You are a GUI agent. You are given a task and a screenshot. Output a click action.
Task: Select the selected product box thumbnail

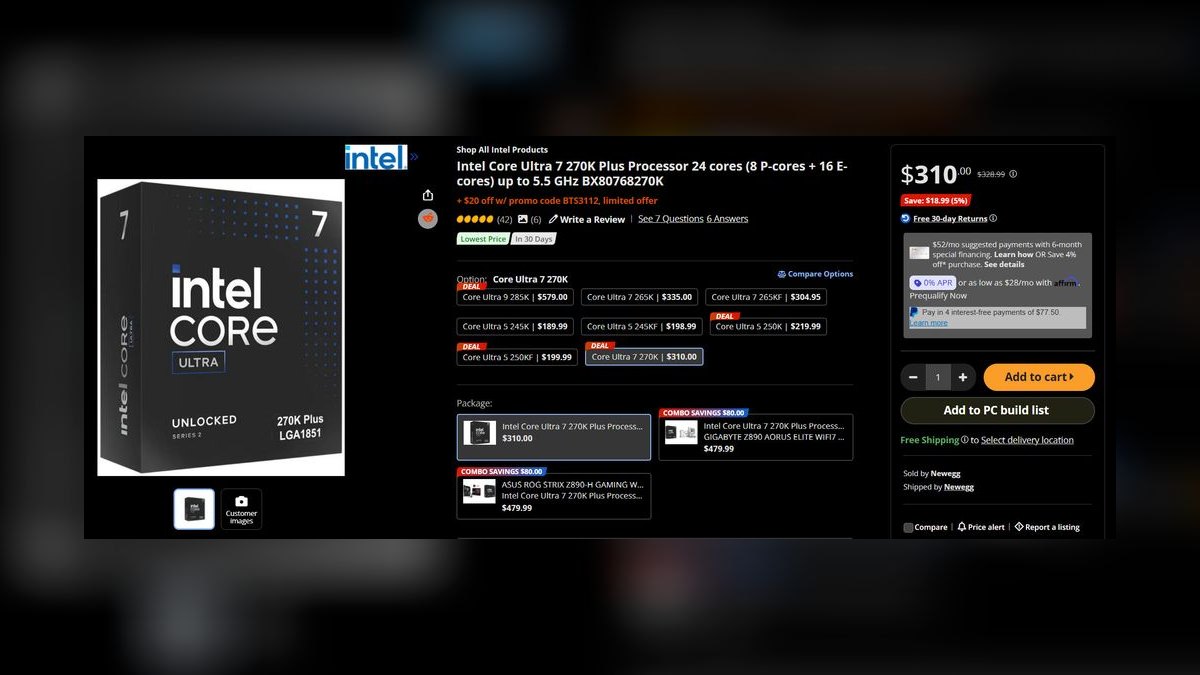pos(194,509)
